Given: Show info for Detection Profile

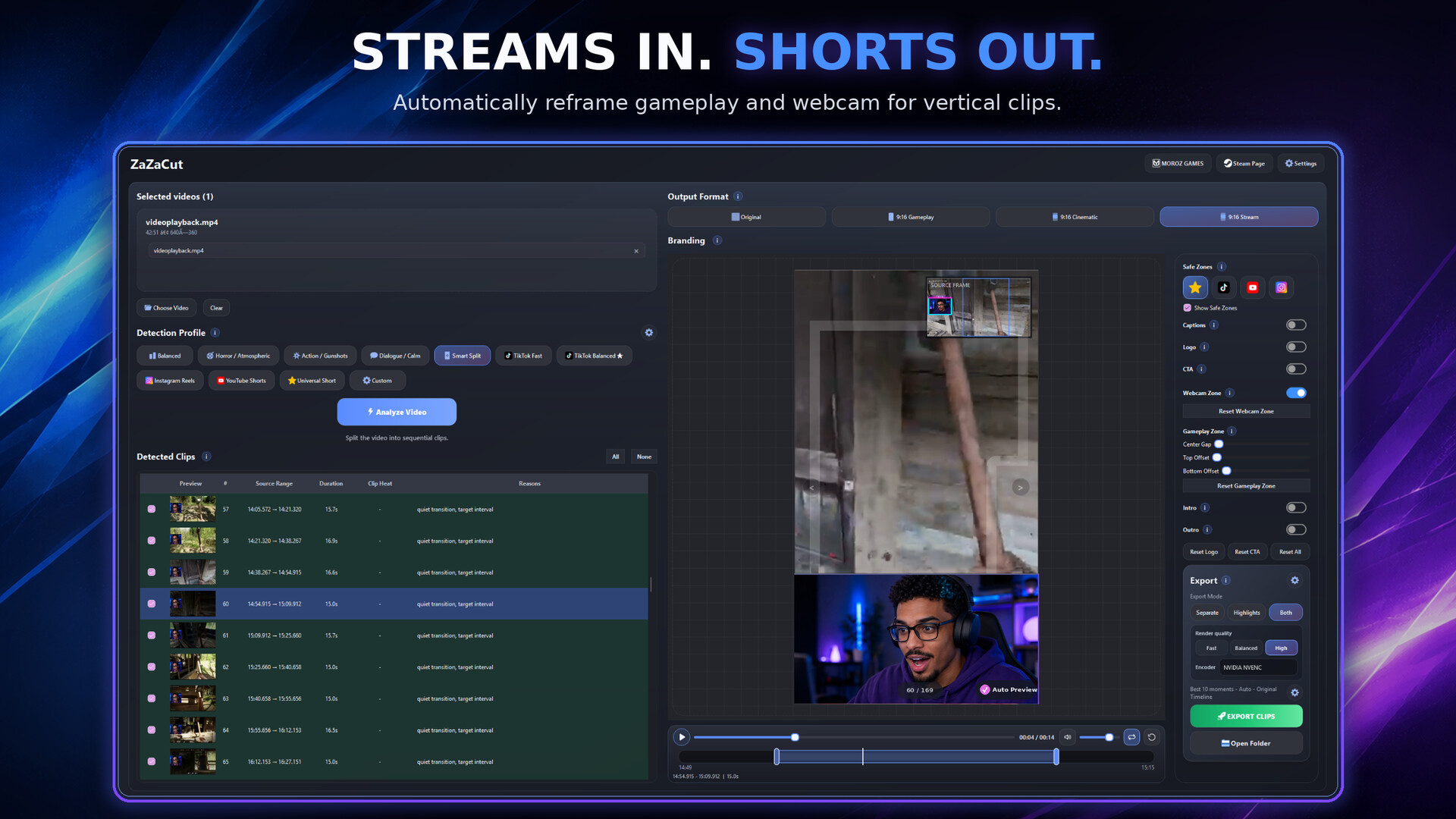Looking at the screenshot, I should [x=215, y=333].
